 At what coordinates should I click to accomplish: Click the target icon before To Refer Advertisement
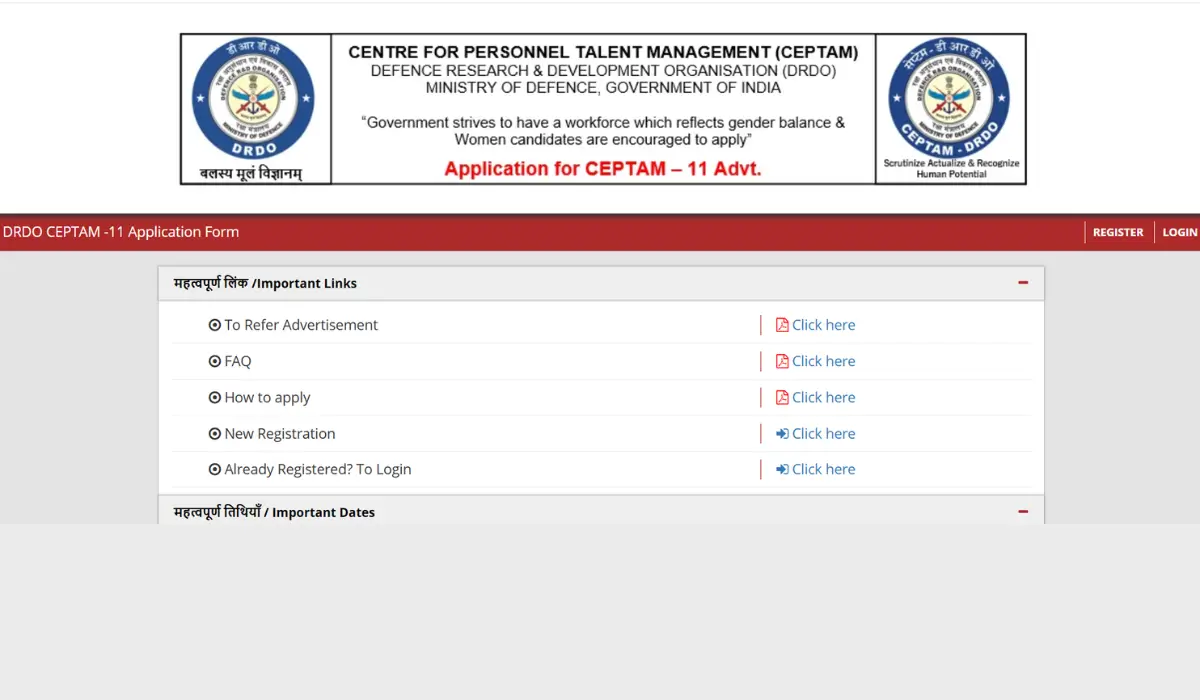214,324
